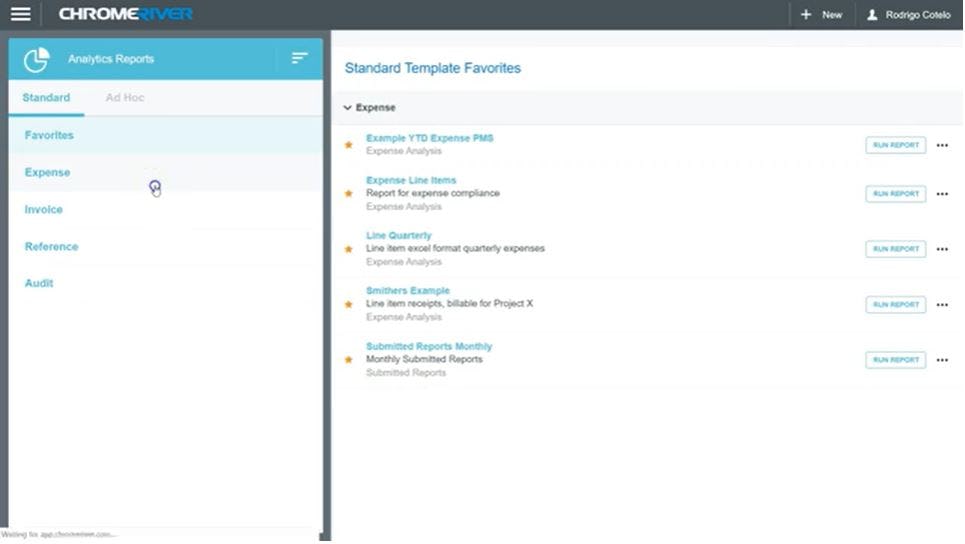The image size is (965, 544).
Task: Click 'Line item receipts, billable for Project X'
Action: click(x=449, y=303)
